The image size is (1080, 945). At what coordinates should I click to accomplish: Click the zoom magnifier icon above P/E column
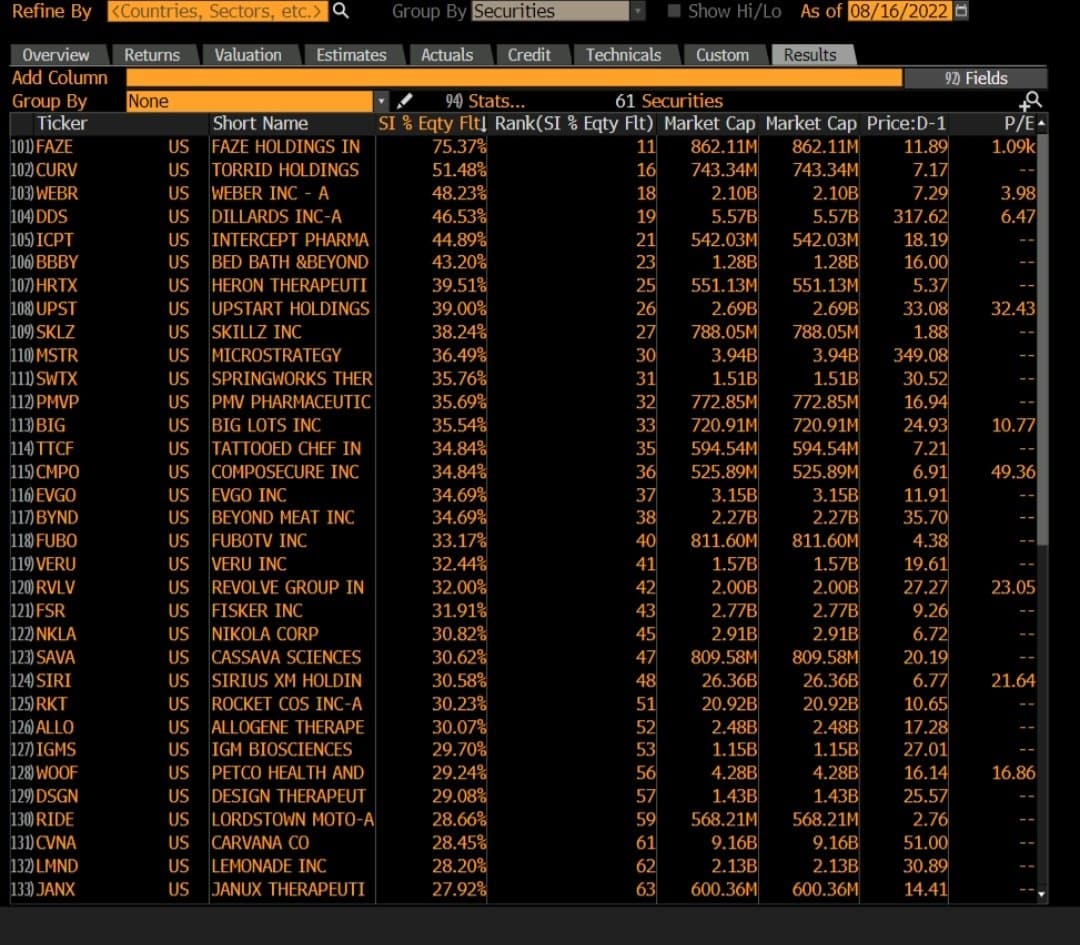coord(1031,101)
